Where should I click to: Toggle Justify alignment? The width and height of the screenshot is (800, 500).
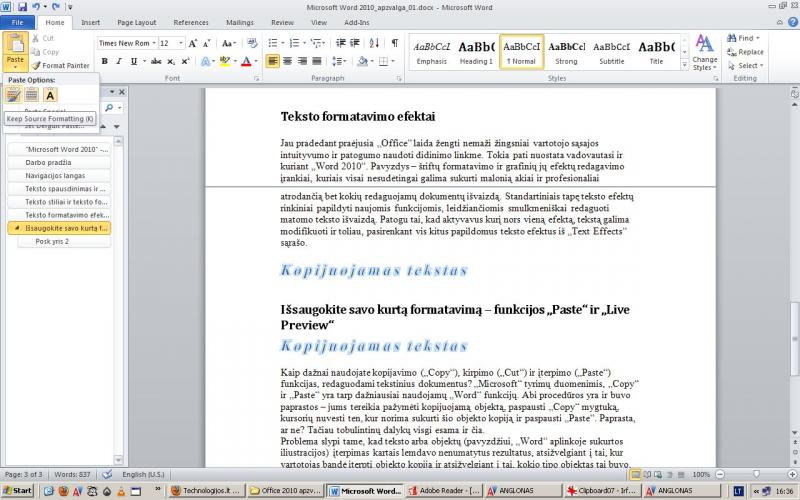tap(316, 61)
